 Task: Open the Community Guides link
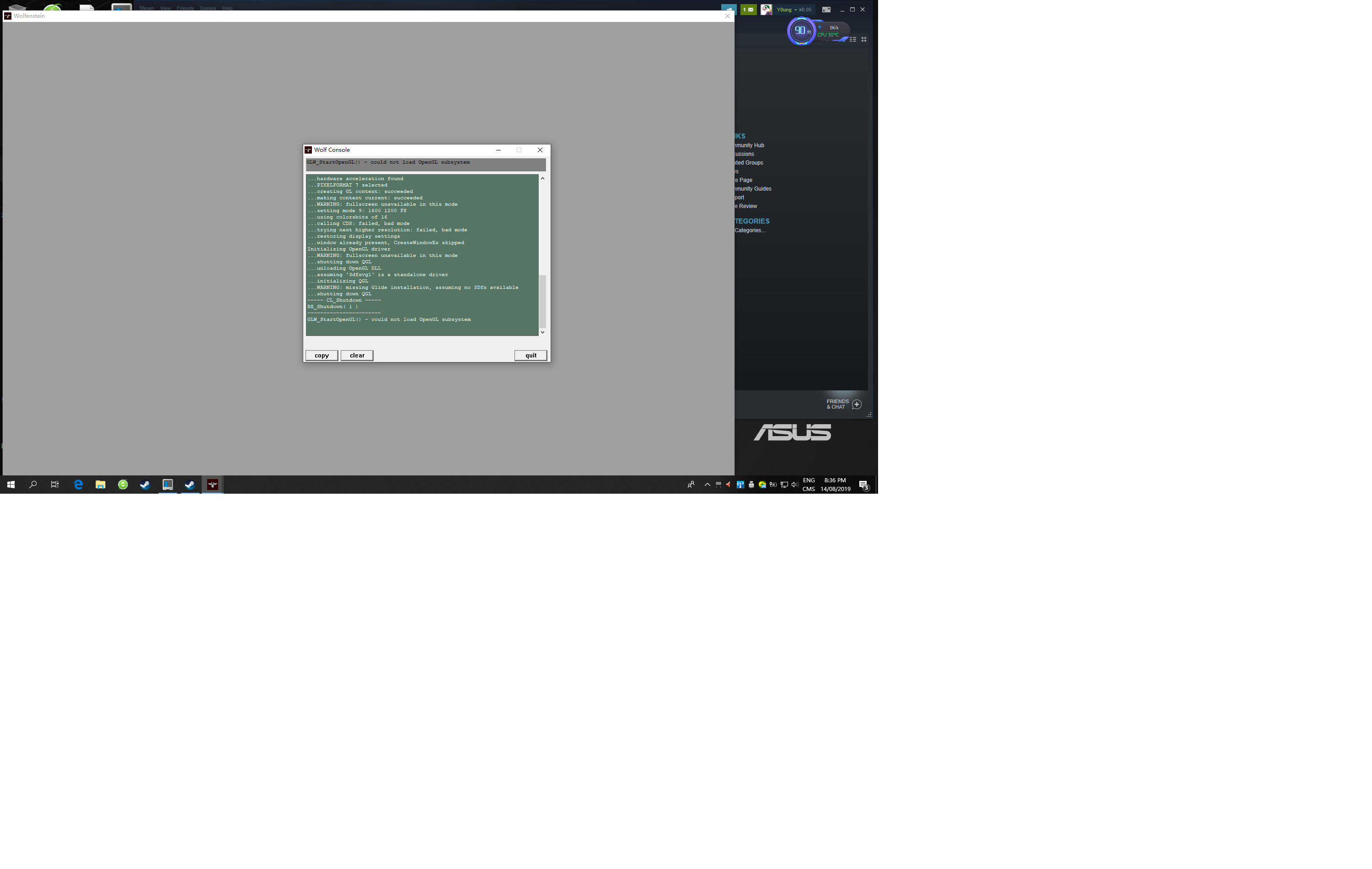(753, 188)
